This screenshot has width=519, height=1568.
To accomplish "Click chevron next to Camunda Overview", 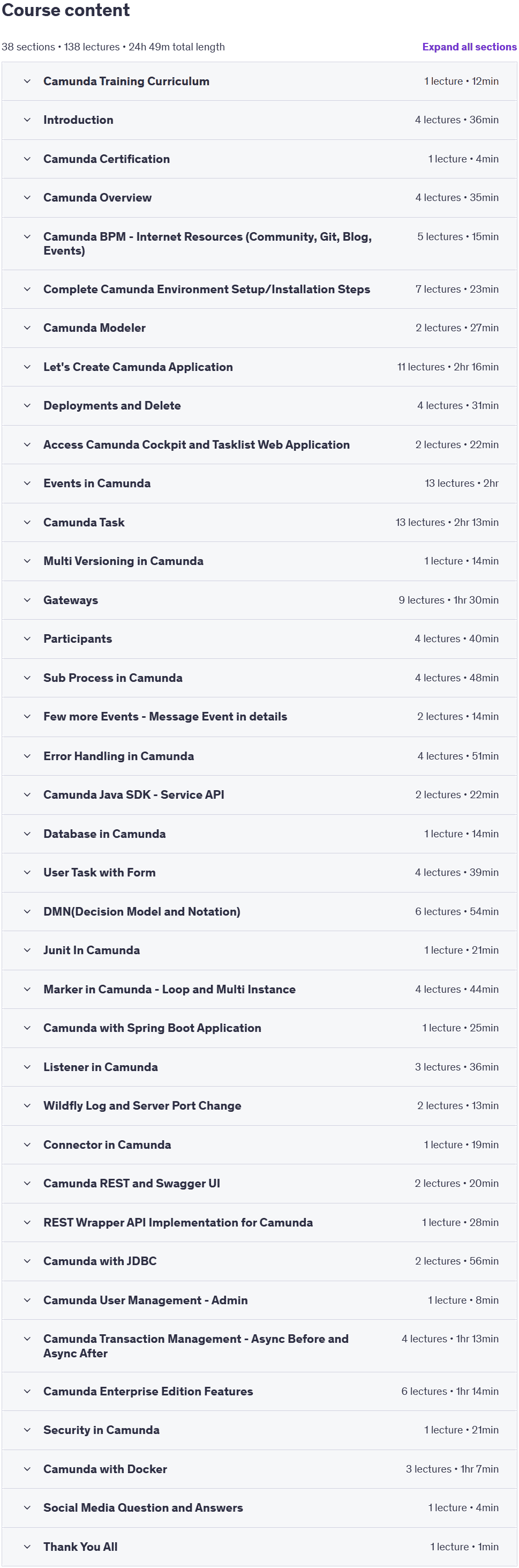I will pos(27,198).
